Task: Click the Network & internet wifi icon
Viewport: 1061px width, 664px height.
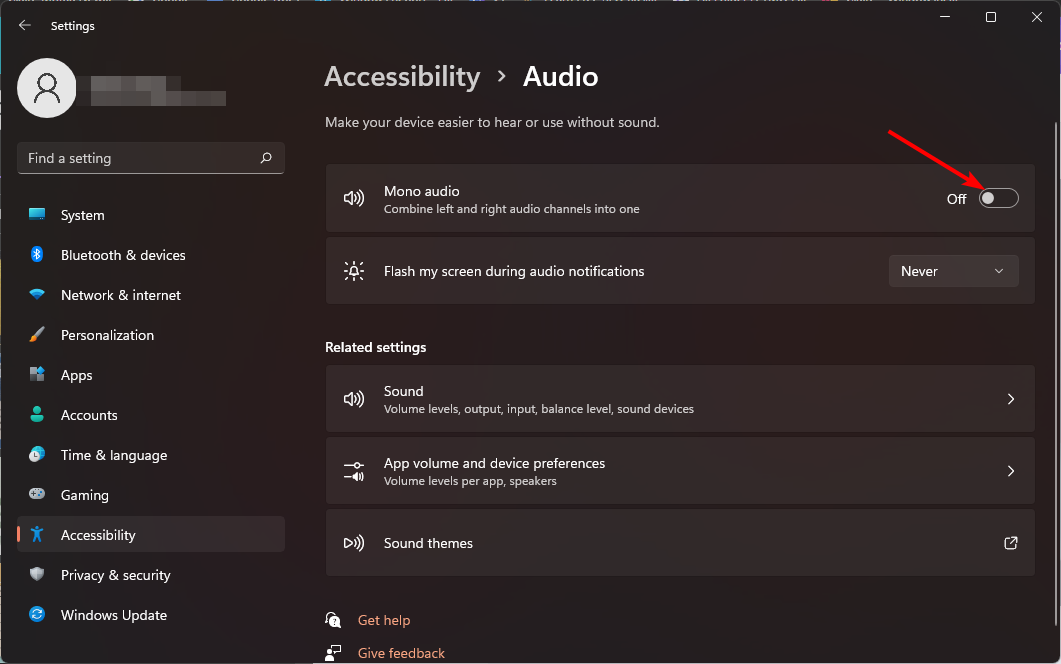Action: coord(37,295)
